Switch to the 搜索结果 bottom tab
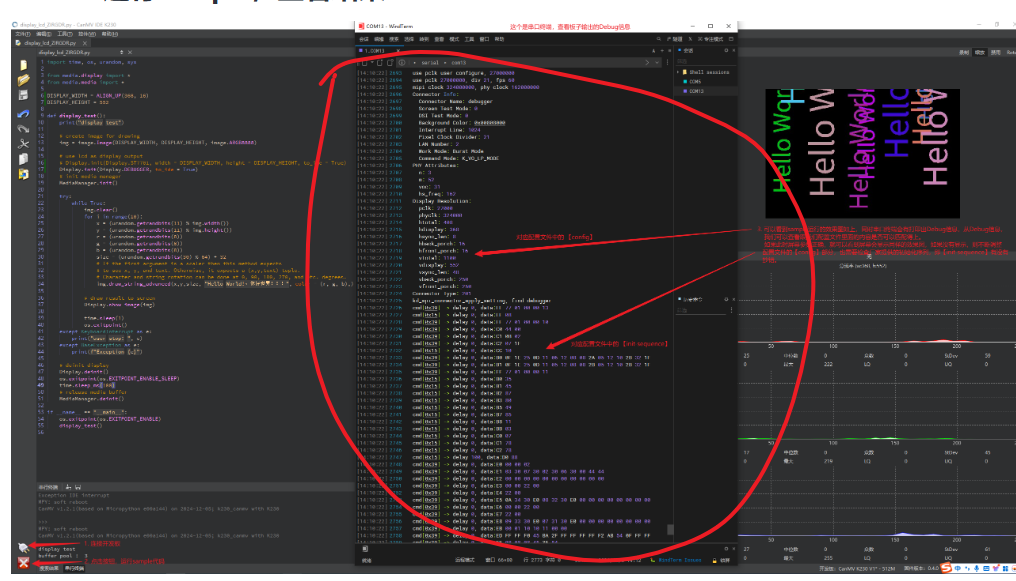 (x=49, y=569)
